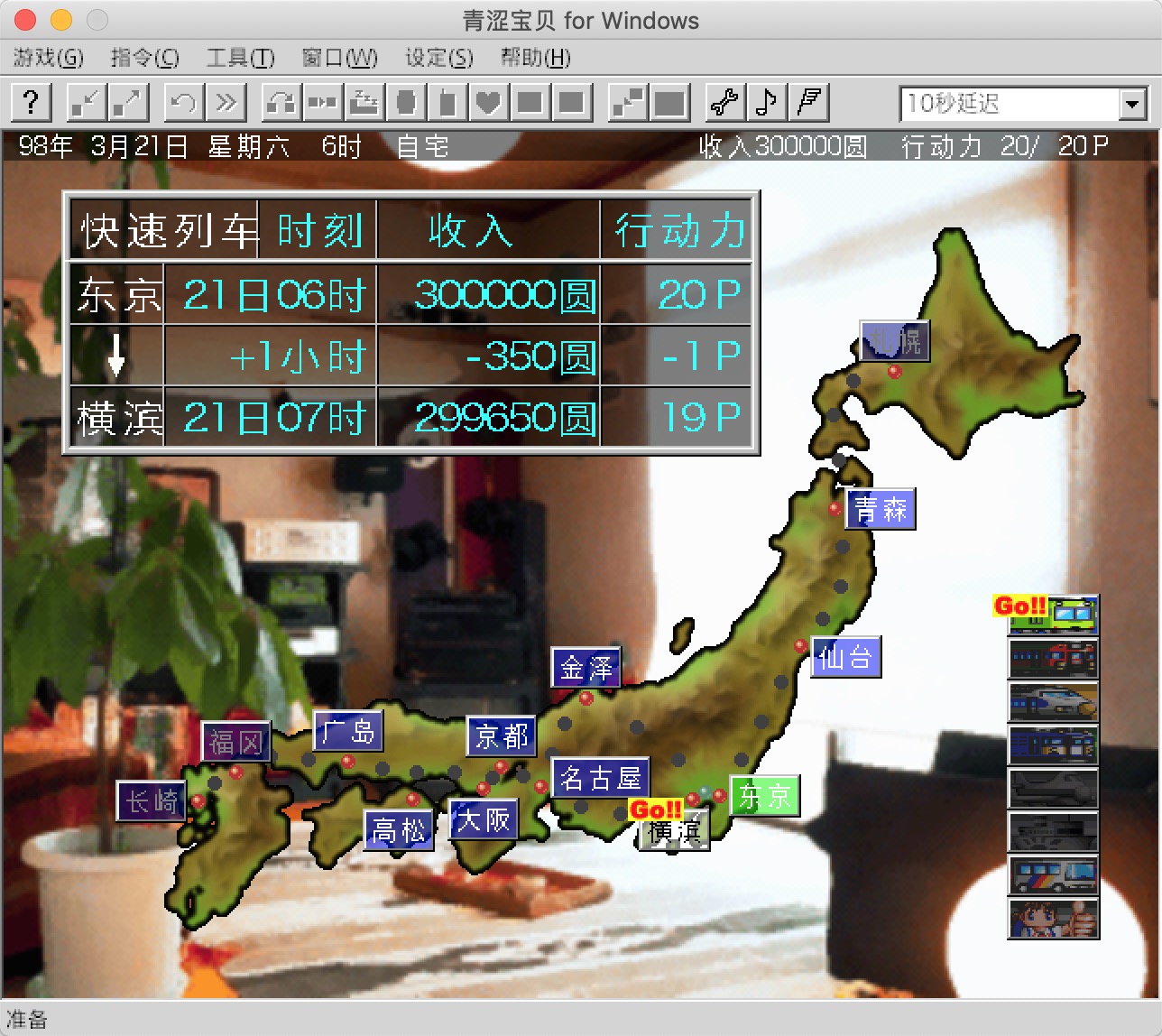Viewport: 1162px width, 1036px height.
Task: Select 札幌 city on the map
Action: (x=894, y=341)
